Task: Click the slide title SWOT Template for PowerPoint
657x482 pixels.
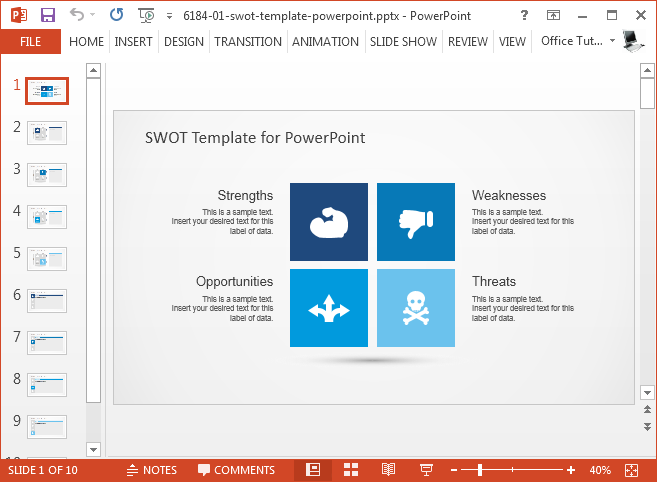Action: 255,137
